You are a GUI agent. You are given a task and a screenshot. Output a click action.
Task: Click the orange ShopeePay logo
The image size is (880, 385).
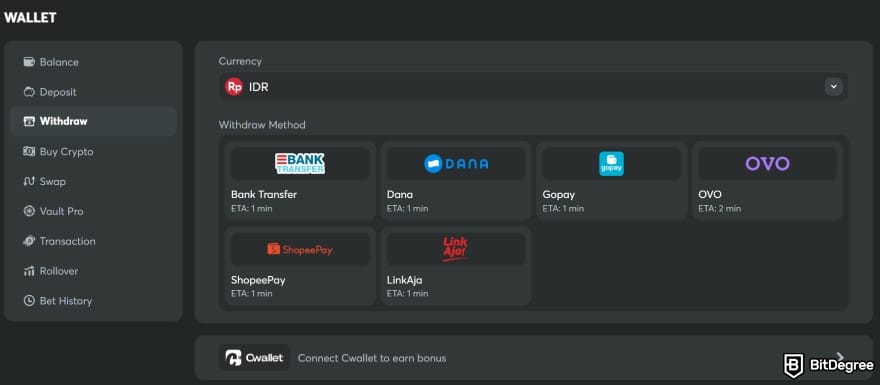pos(300,249)
